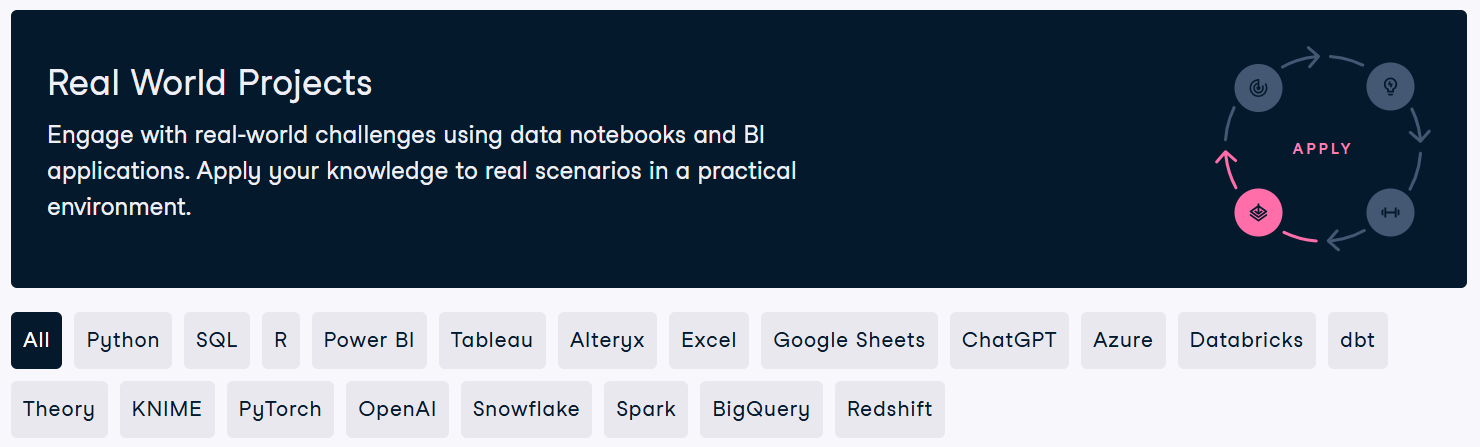Select the All filter chip
1480x447 pixels.
coord(36,340)
